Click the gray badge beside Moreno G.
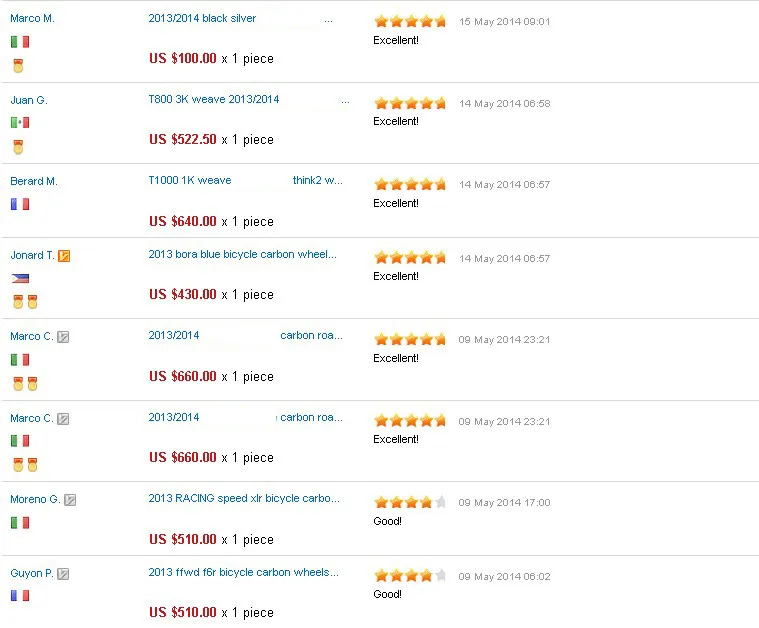This screenshot has height=628, width=759. [70, 500]
